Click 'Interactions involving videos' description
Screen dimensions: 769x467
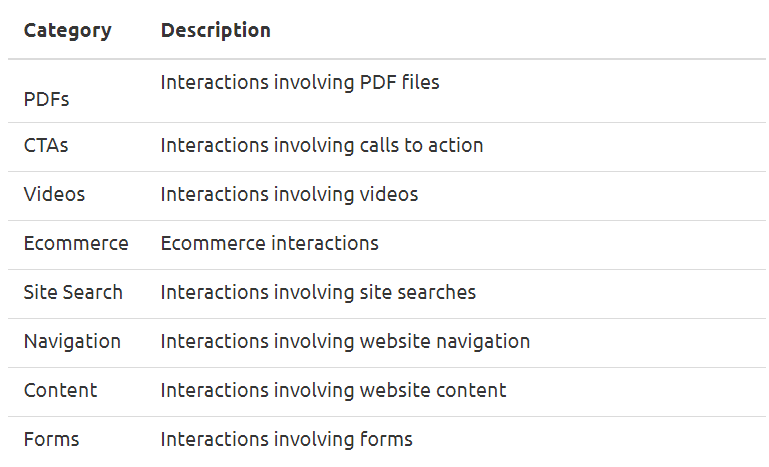click(x=289, y=195)
